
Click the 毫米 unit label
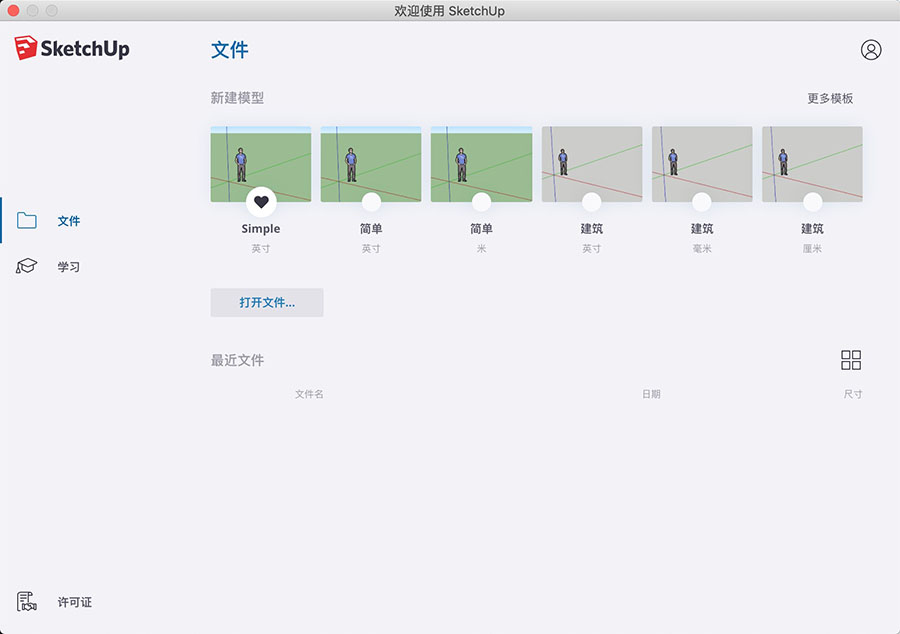pyautogui.click(x=701, y=248)
